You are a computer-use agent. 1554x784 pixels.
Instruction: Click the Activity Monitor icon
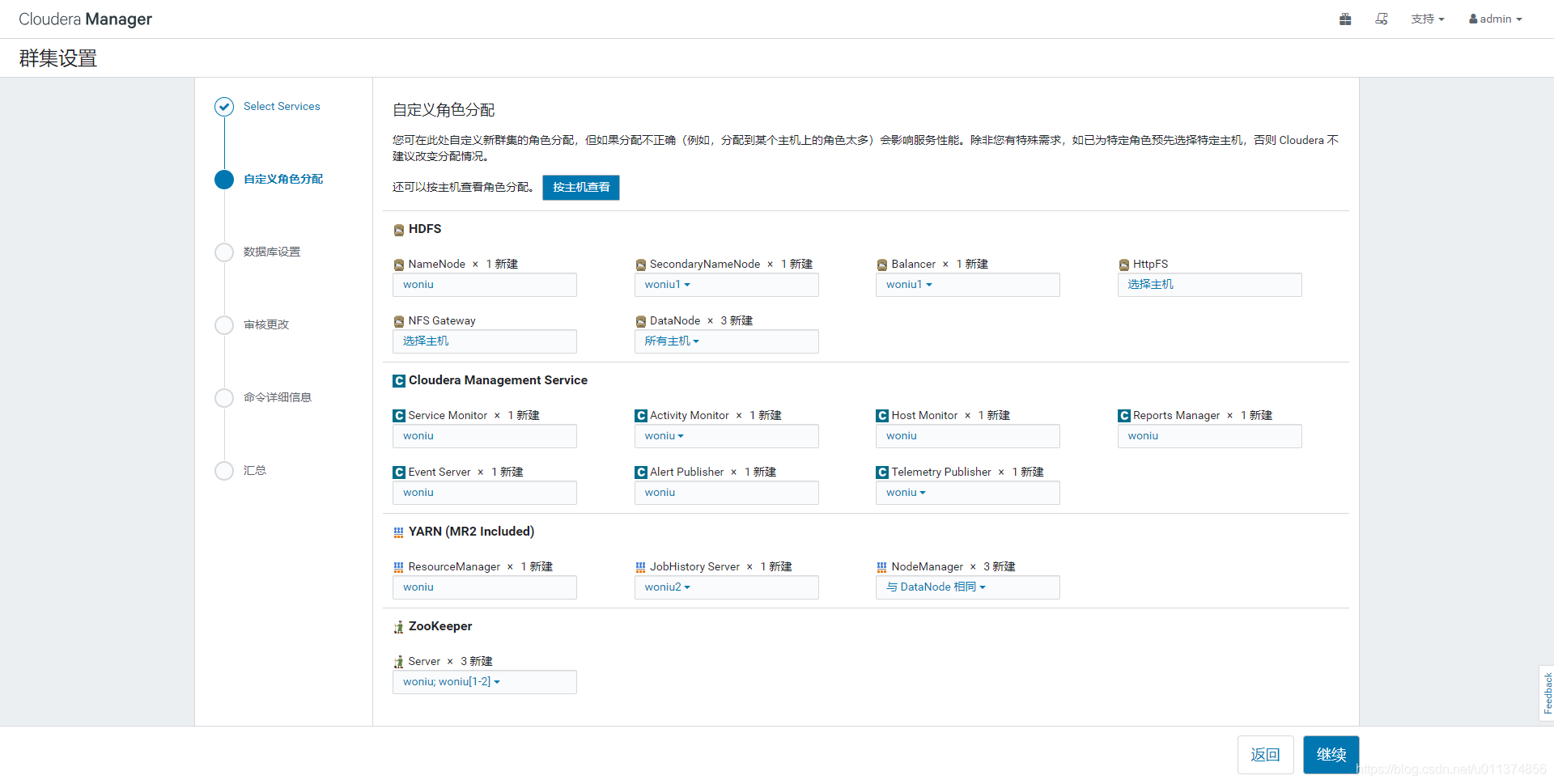tap(641, 416)
